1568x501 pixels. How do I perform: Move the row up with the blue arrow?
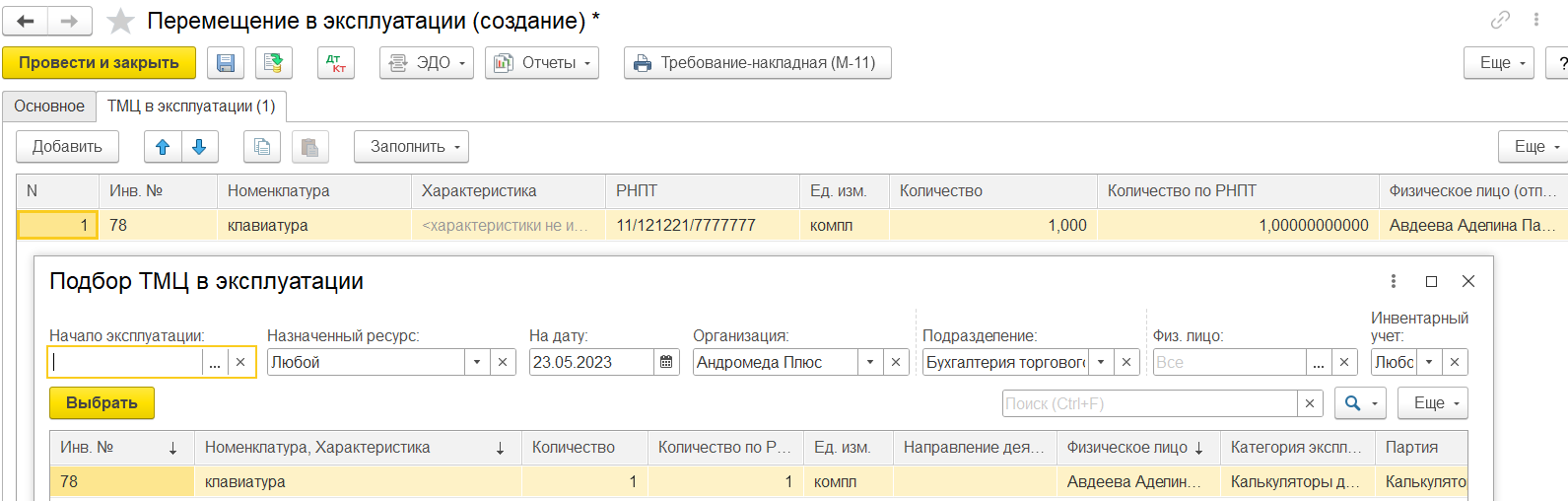pyautogui.click(x=163, y=147)
